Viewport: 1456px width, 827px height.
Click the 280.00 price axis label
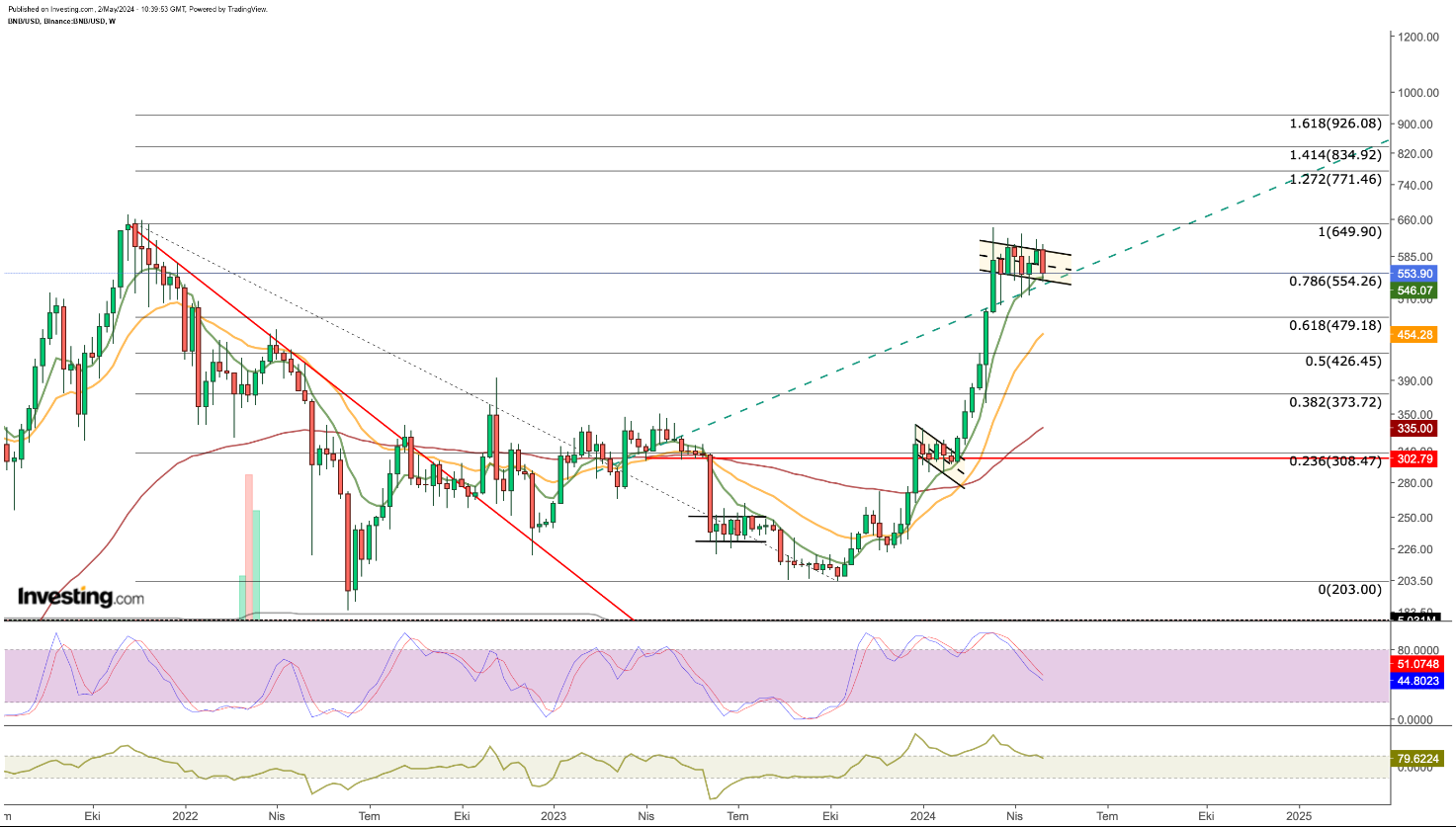pyautogui.click(x=1417, y=482)
